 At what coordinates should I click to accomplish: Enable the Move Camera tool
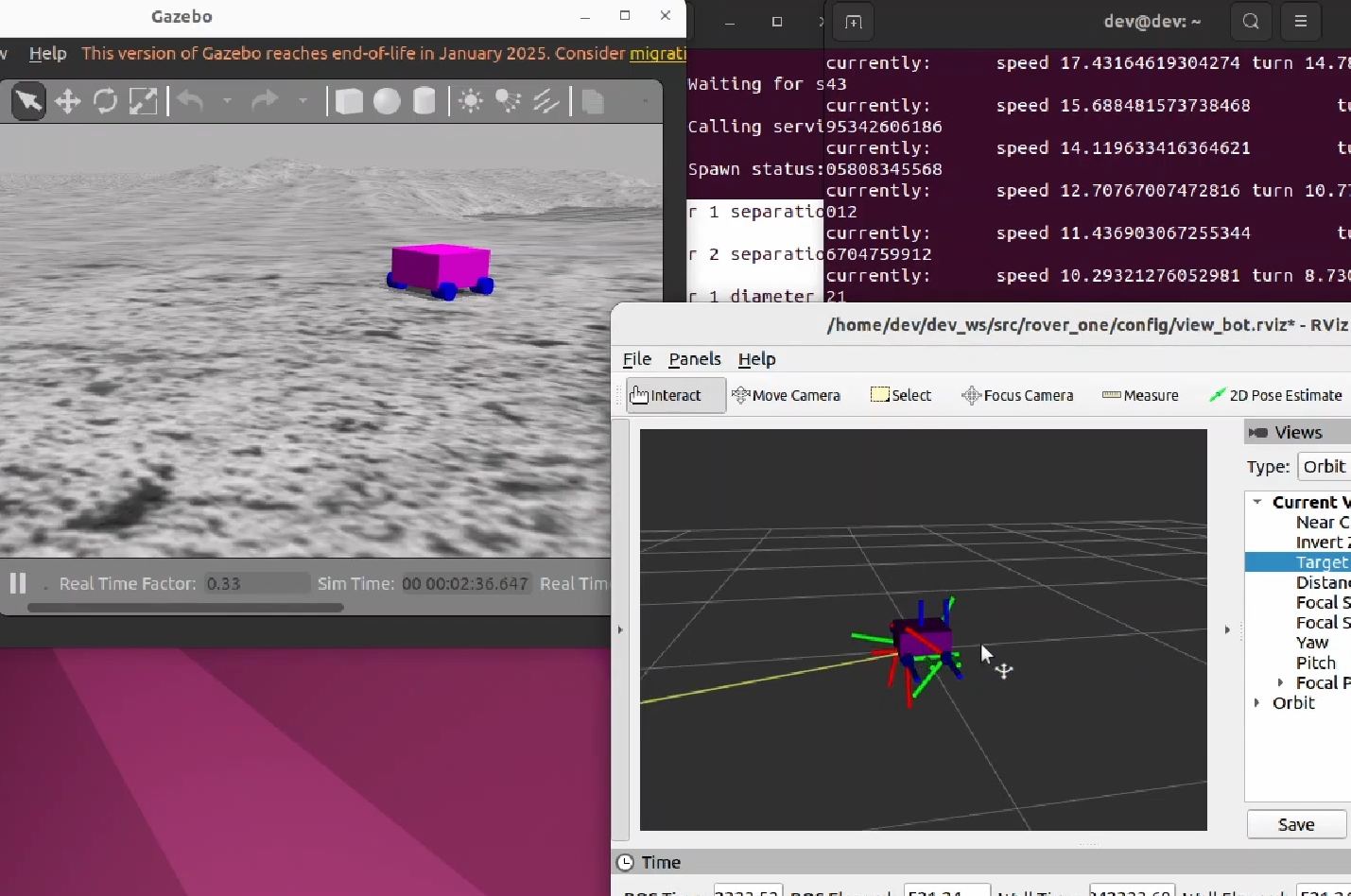coord(787,395)
